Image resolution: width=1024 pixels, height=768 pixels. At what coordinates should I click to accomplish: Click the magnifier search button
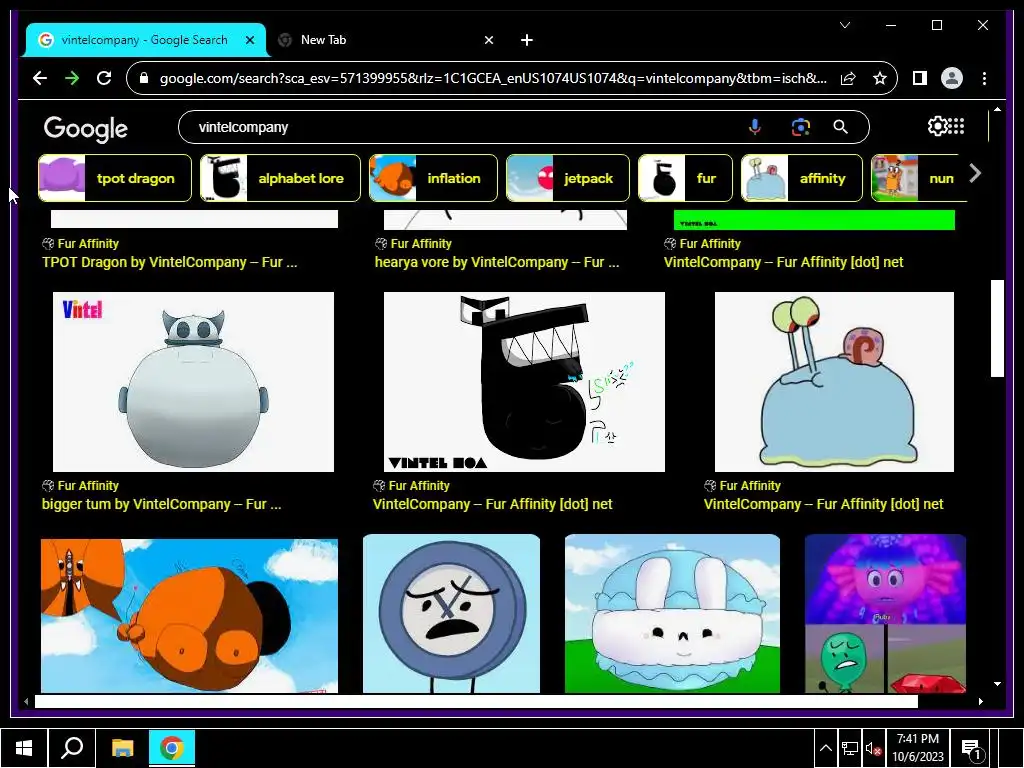[x=840, y=127]
